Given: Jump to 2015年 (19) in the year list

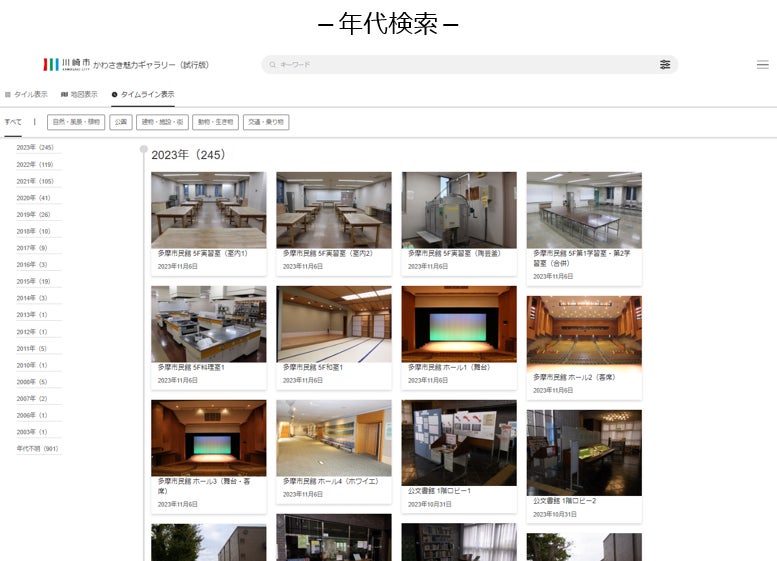Looking at the screenshot, I should click(34, 281).
